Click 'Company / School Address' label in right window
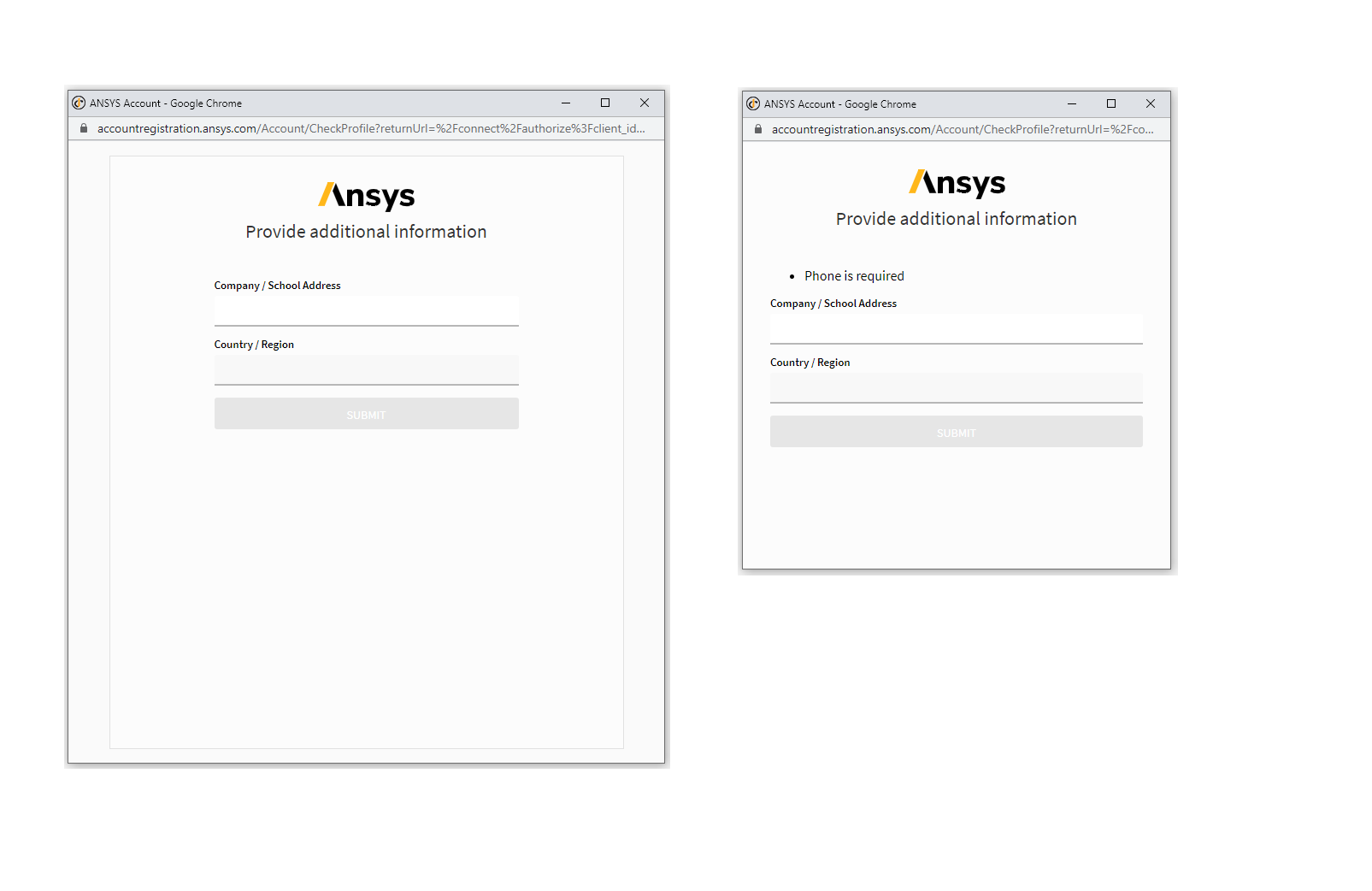This screenshot has width=1372, height=891. click(x=833, y=304)
